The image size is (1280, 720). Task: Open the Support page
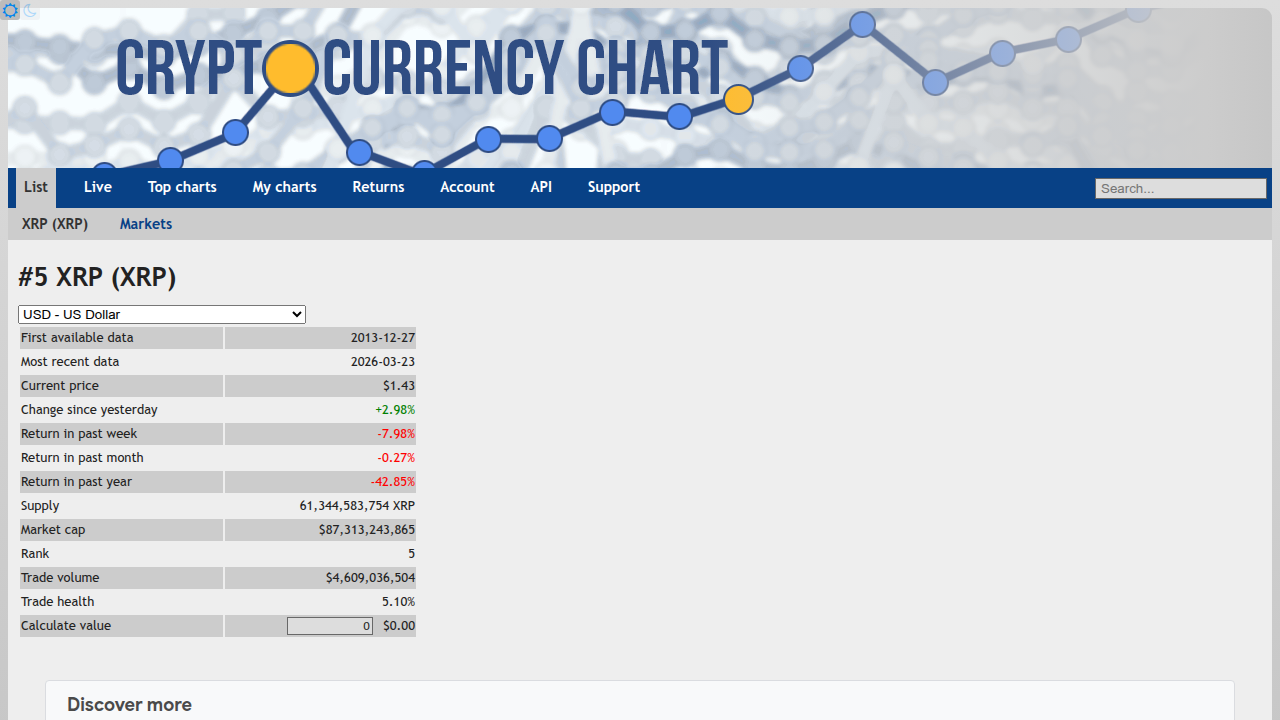click(613, 187)
